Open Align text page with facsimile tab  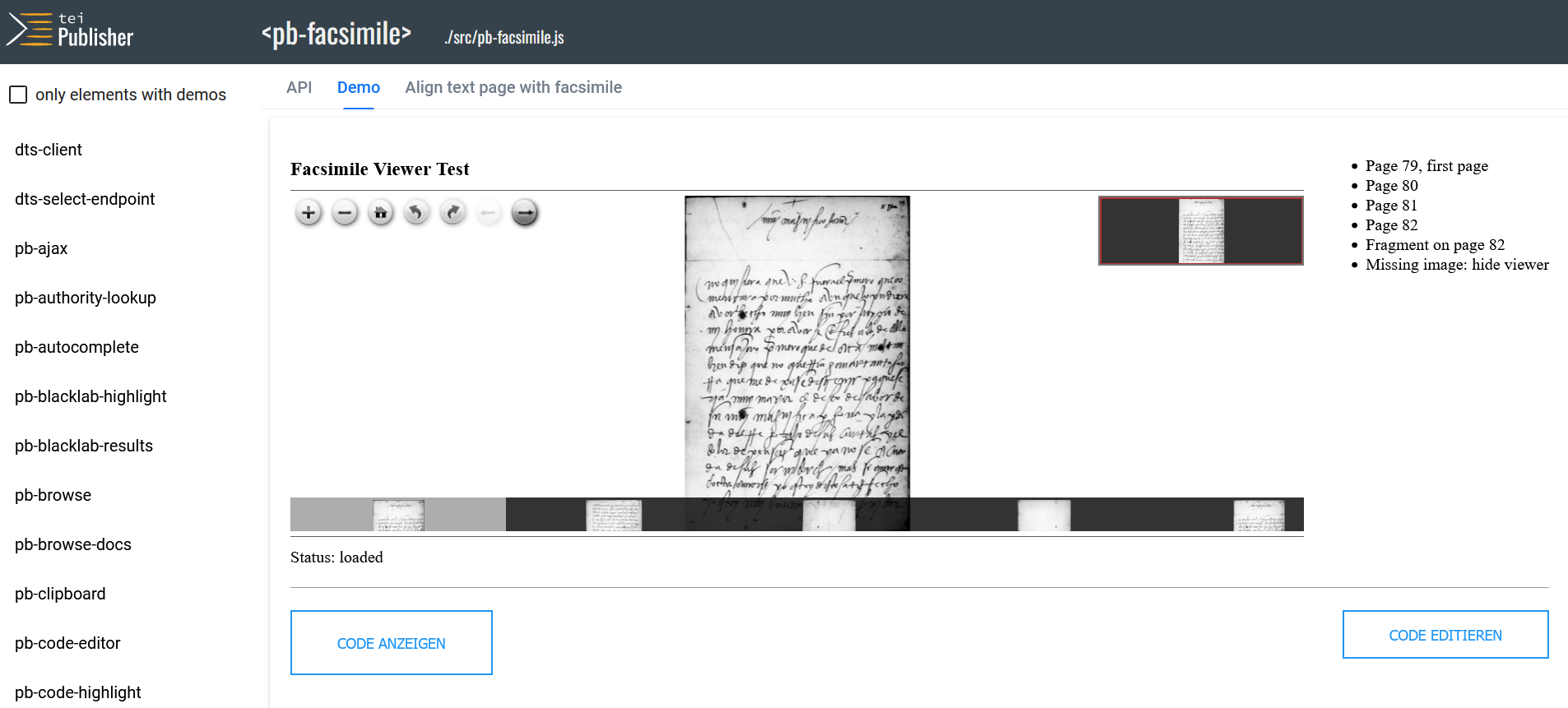[x=513, y=87]
